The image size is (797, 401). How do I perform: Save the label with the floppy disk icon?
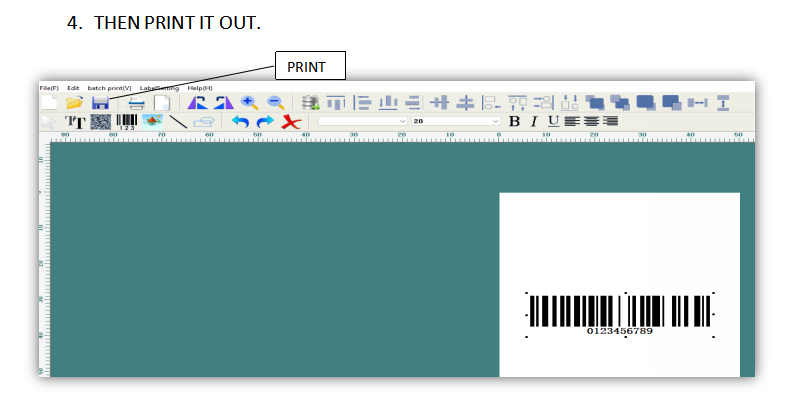click(101, 103)
